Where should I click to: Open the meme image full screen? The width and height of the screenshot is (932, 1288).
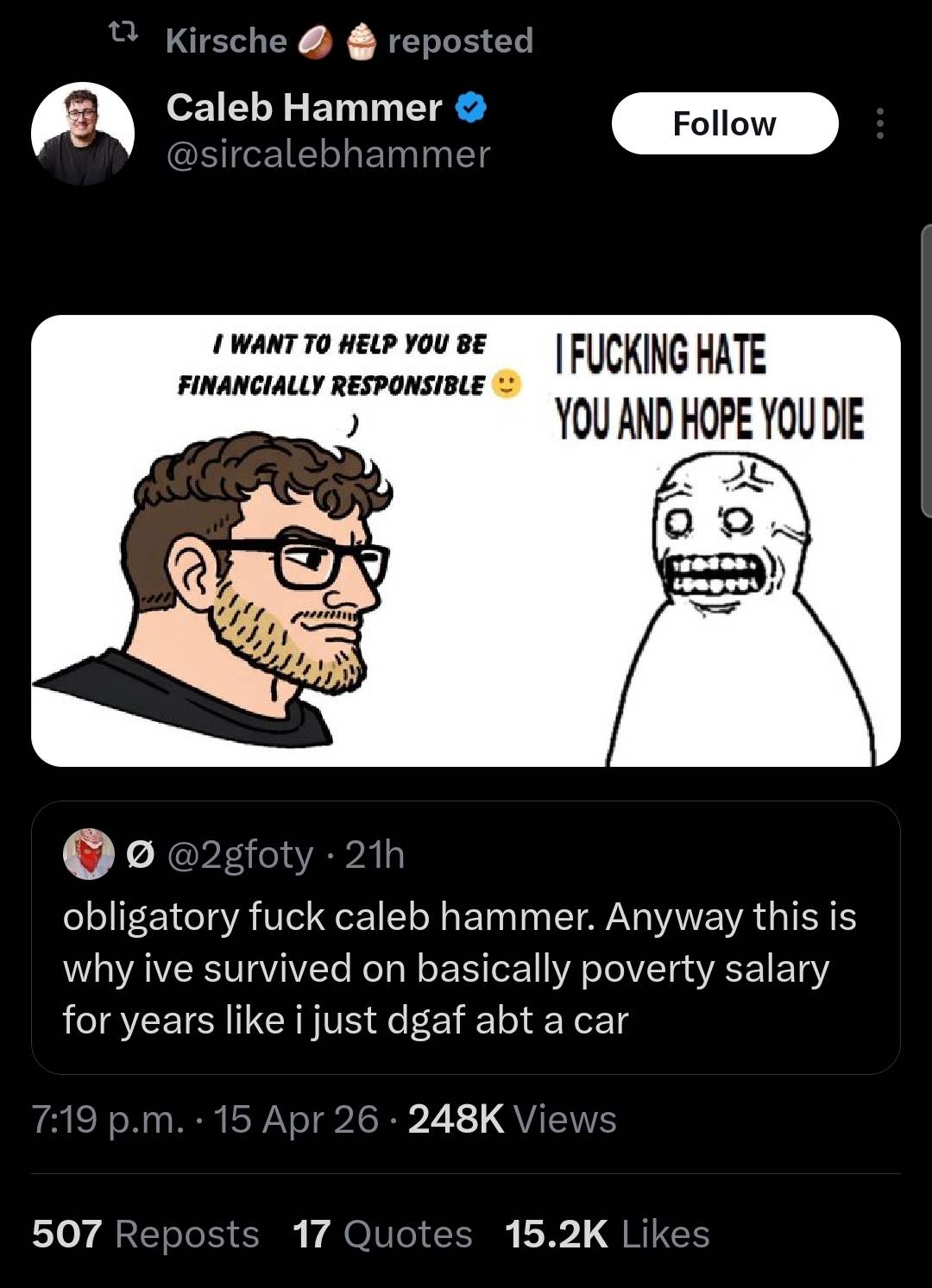466,541
